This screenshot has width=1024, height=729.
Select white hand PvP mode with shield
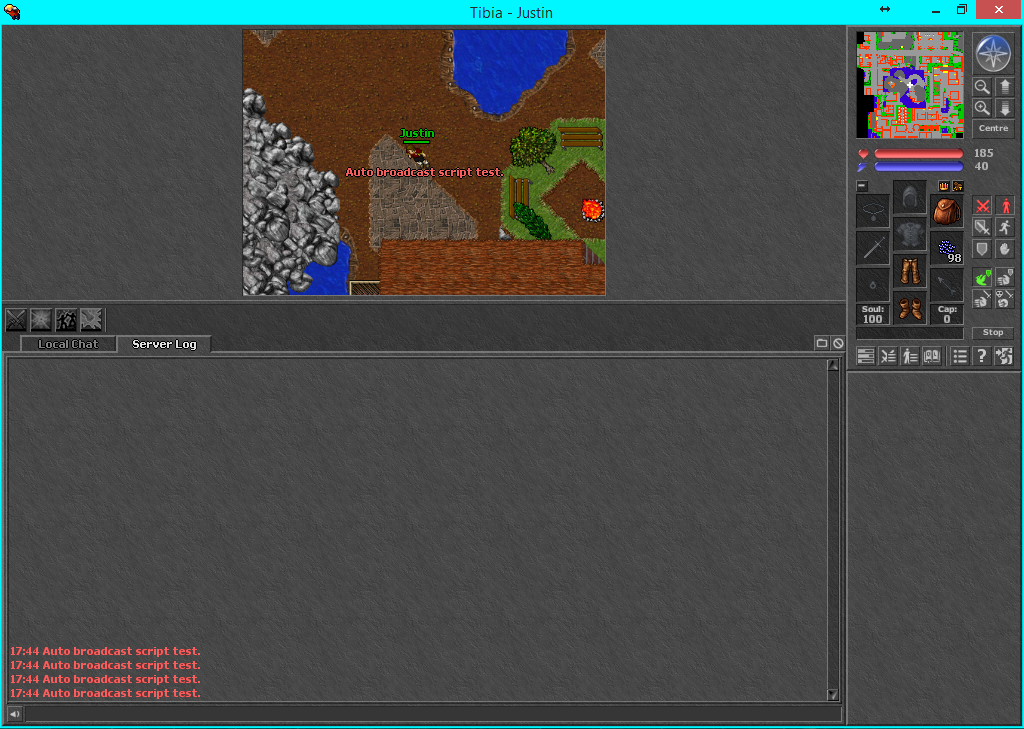1004,278
